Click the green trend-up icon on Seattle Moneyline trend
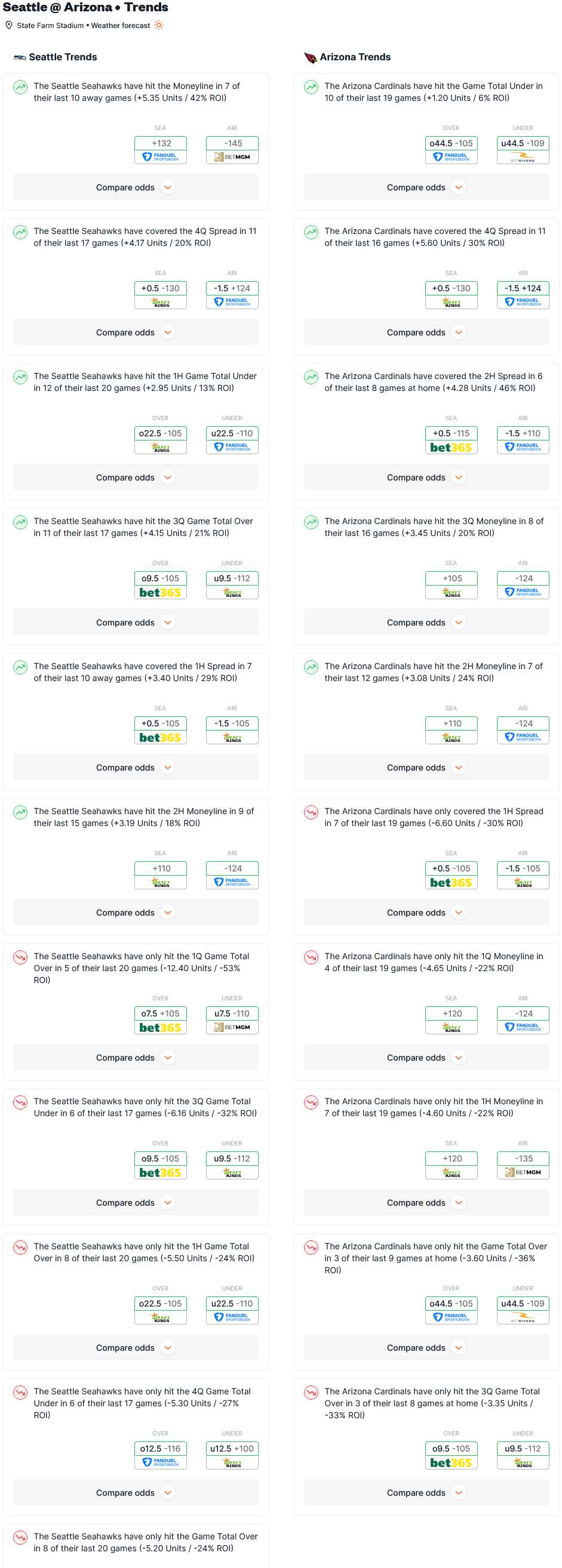 click(20, 87)
